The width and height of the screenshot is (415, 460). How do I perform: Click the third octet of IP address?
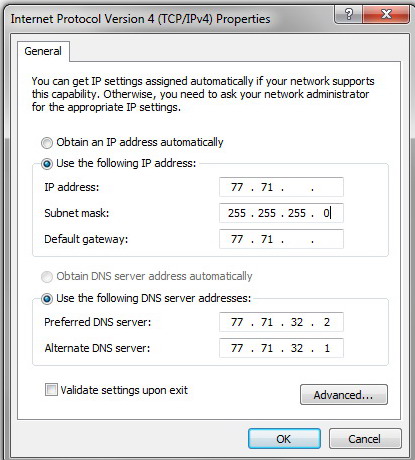(297, 187)
